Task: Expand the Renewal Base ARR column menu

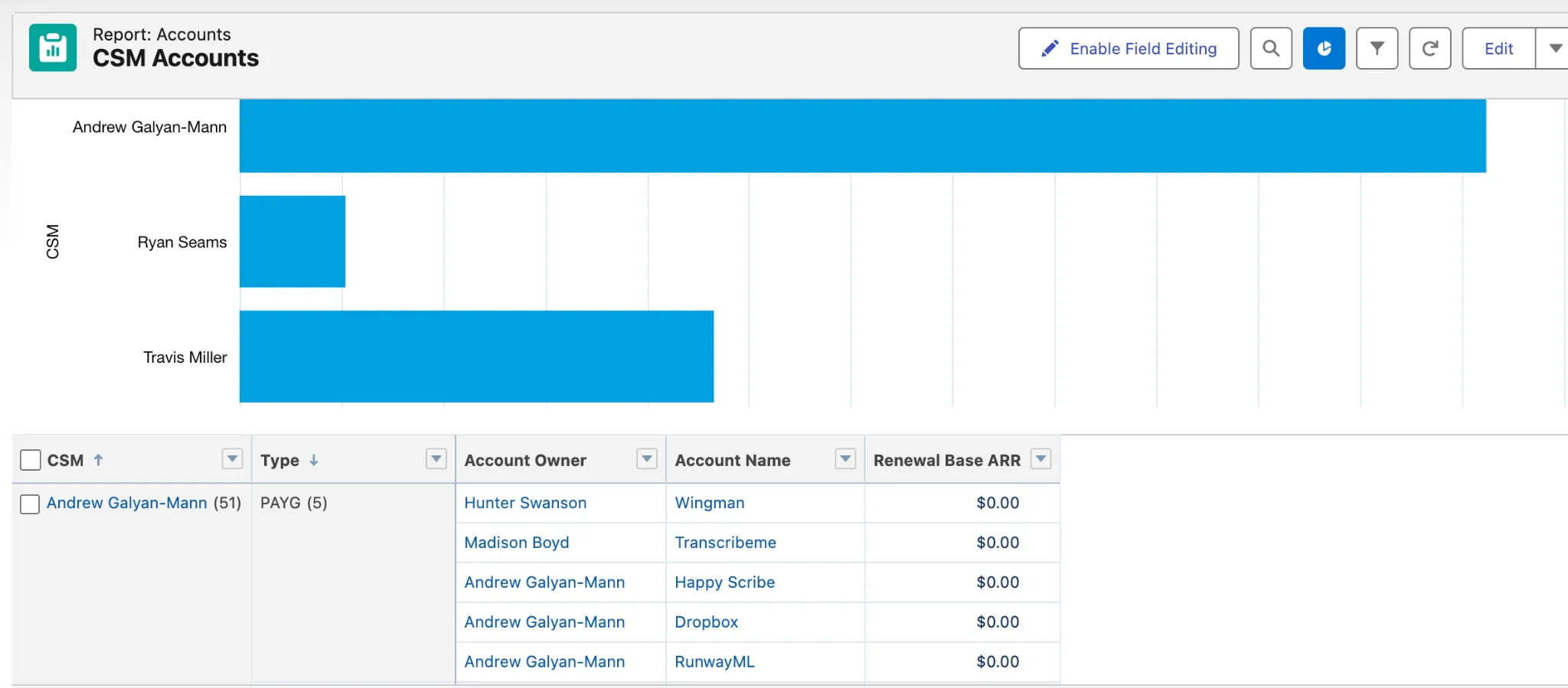Action: pos(1040,459)
